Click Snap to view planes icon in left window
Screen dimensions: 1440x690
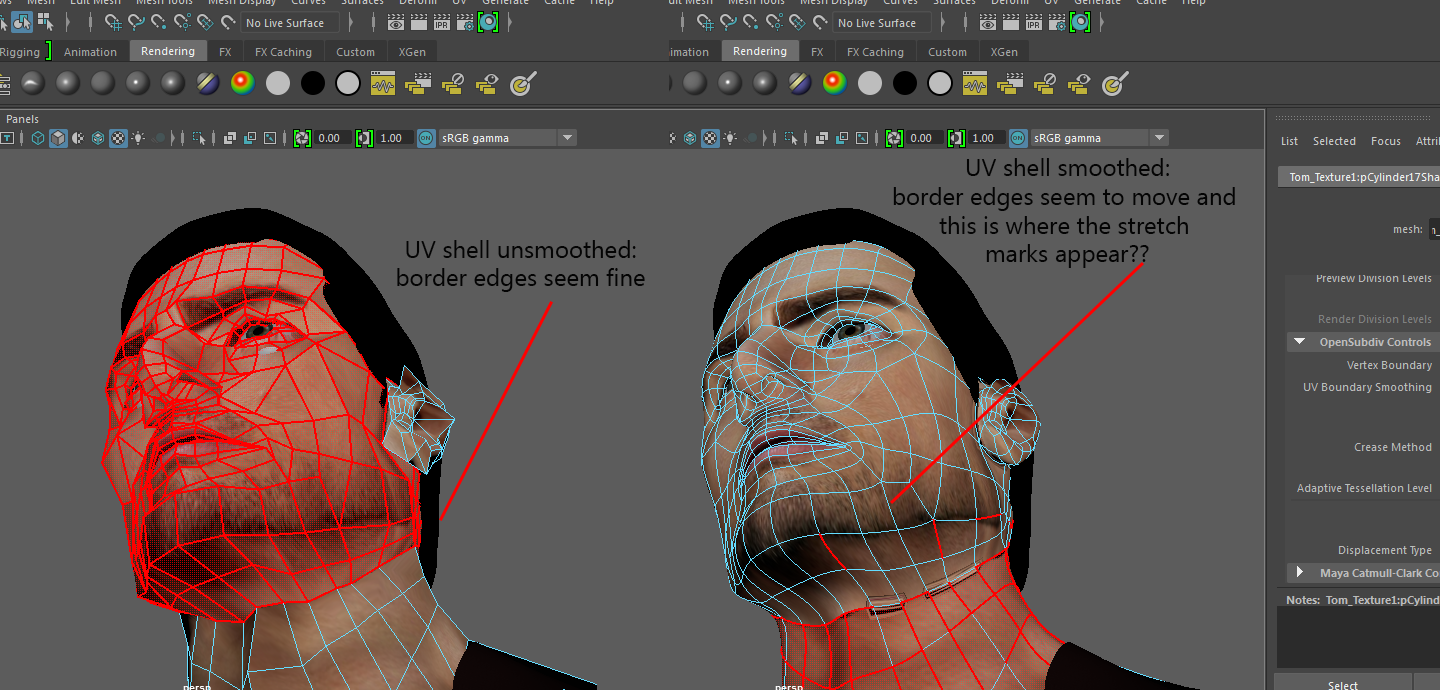click(205, 21)
